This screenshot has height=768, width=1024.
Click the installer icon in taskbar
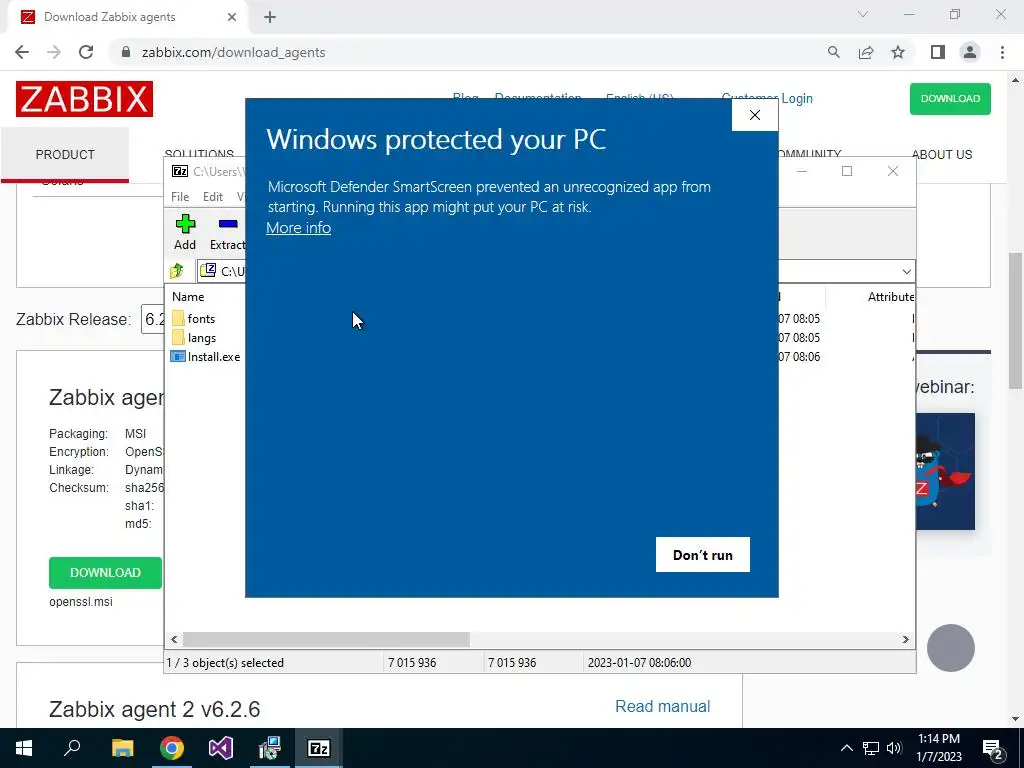269,748
